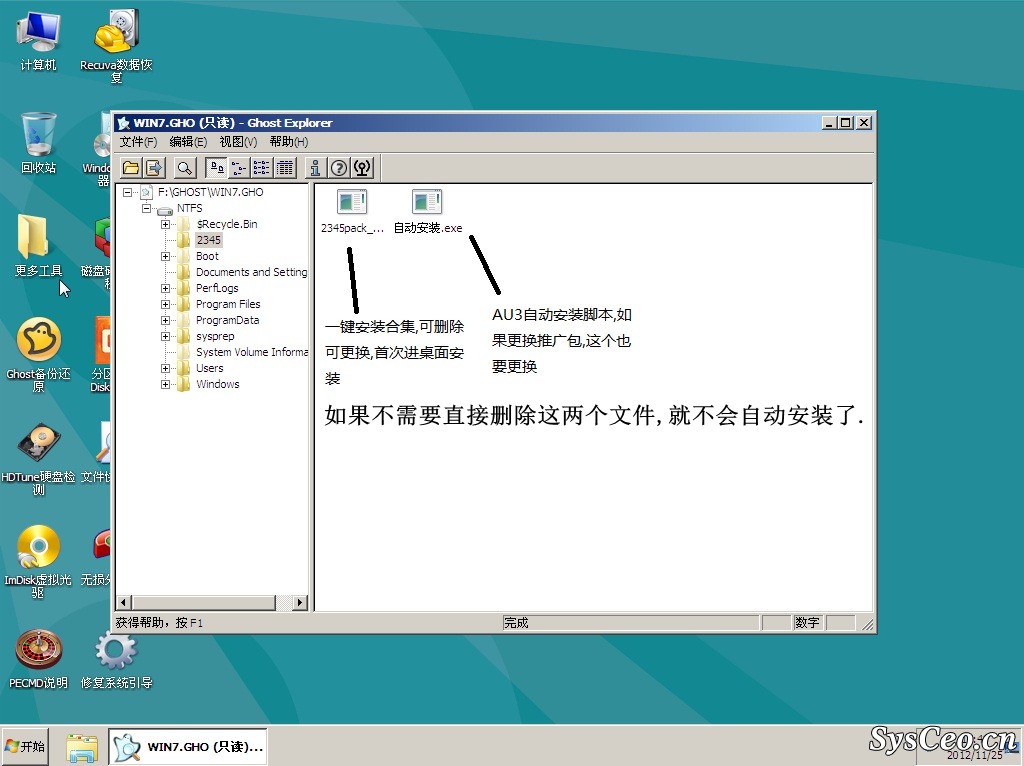Collapse the F:\GHOST\WIN7.GHO root node

127,192
